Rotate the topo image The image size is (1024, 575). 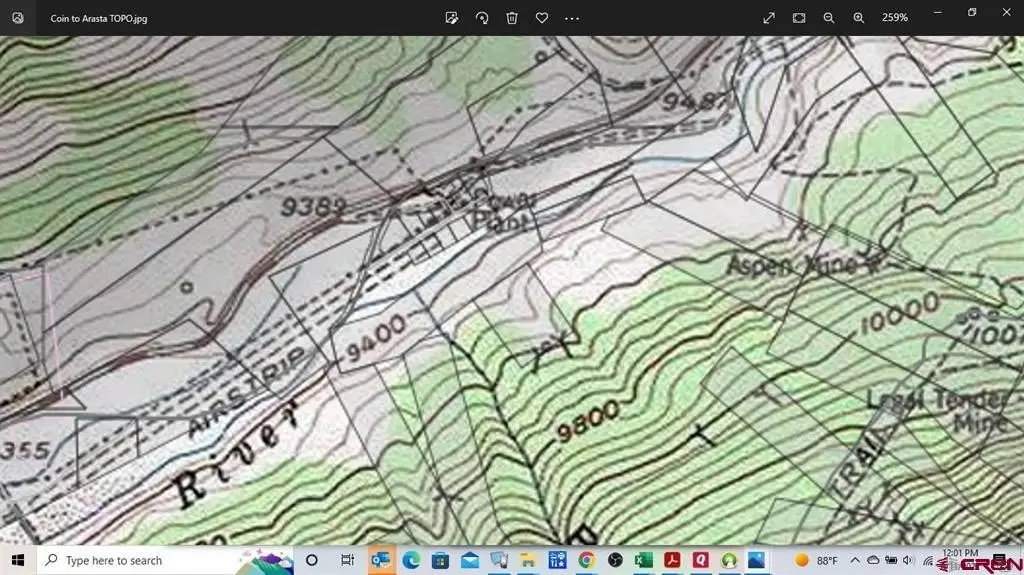tap(482, 18)
